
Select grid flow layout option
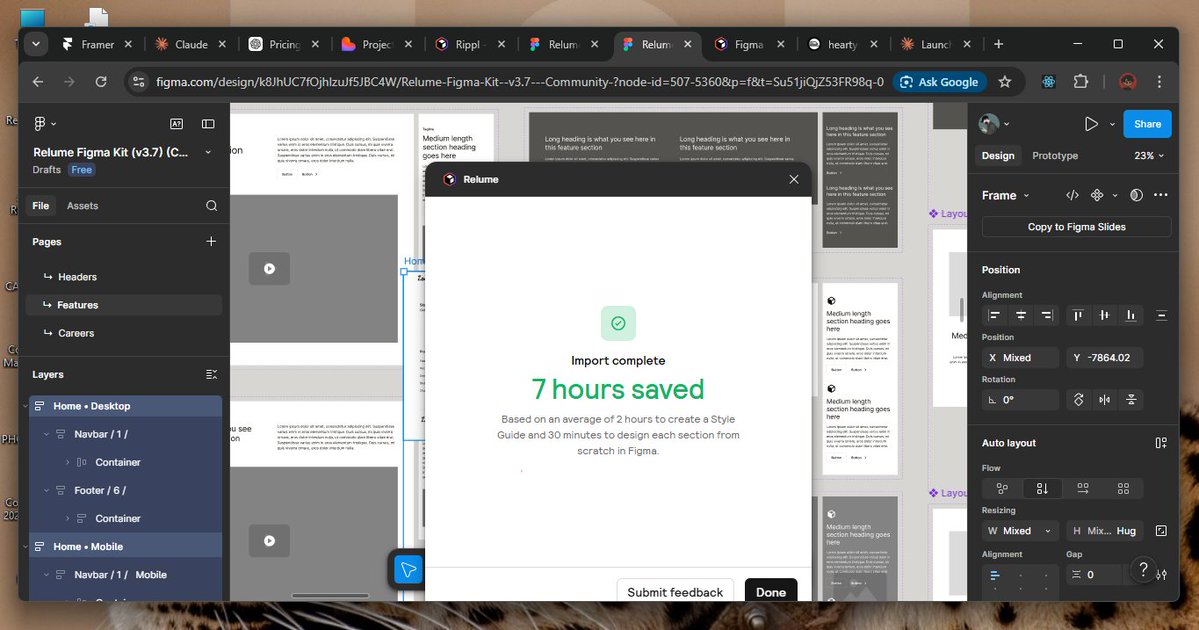1123,489
